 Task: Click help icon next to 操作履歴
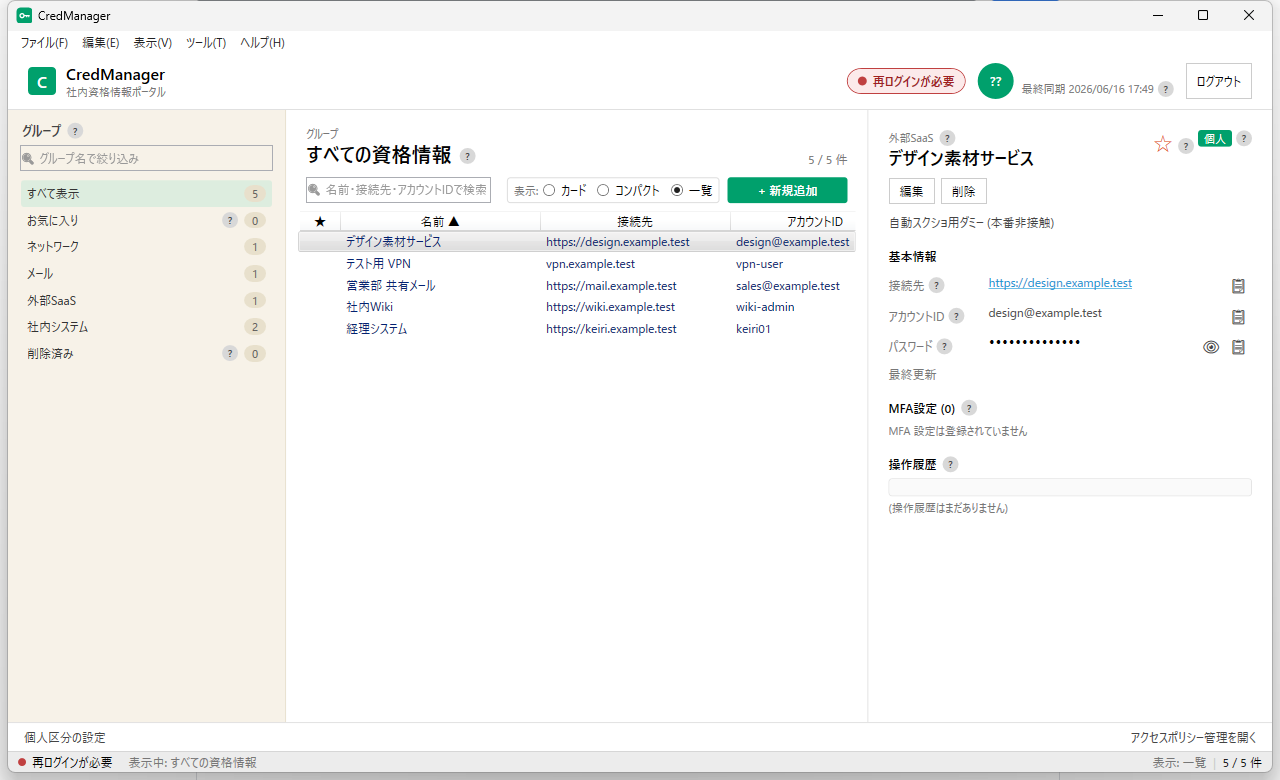(950, 464)
